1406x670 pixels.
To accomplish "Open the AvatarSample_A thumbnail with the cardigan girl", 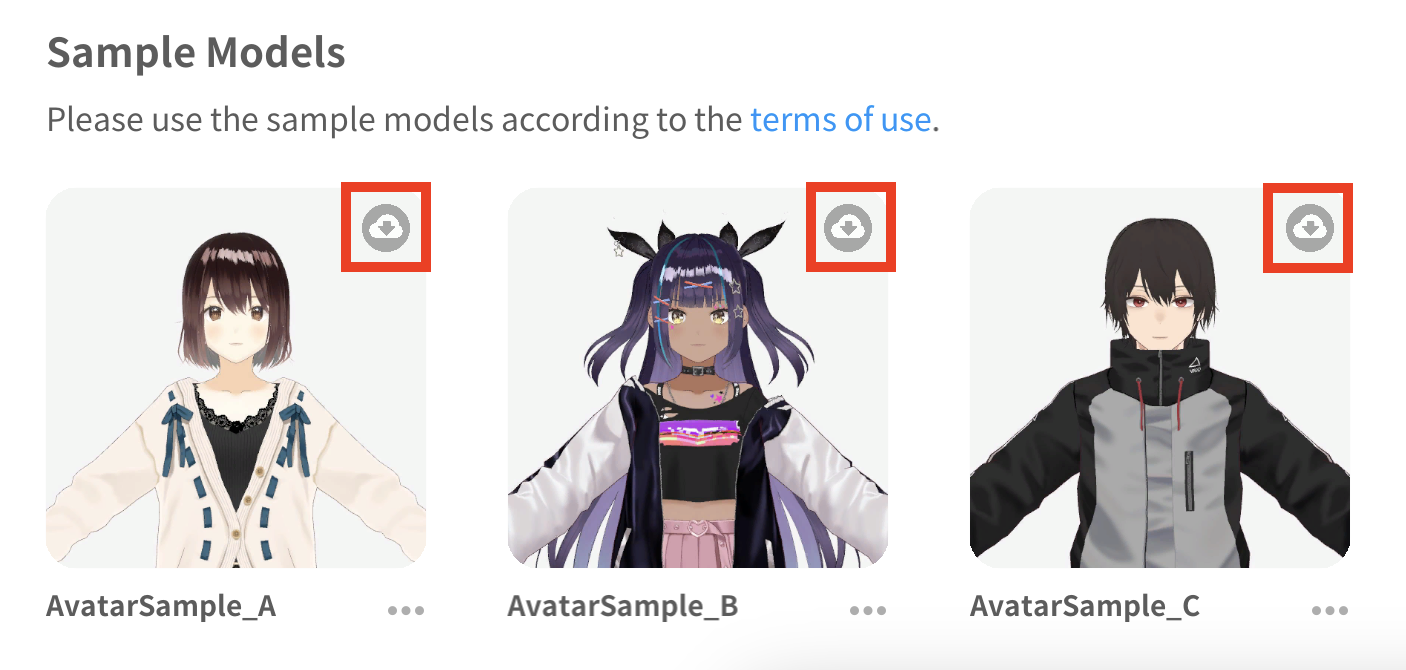I will pos(236,378).
